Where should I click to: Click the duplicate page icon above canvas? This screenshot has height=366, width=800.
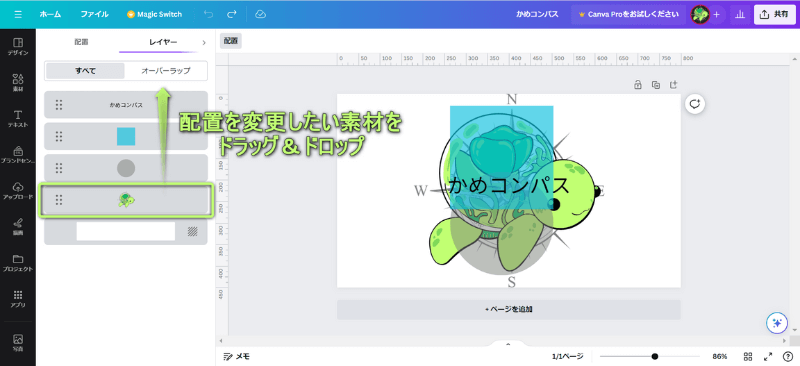pos(656,85)
